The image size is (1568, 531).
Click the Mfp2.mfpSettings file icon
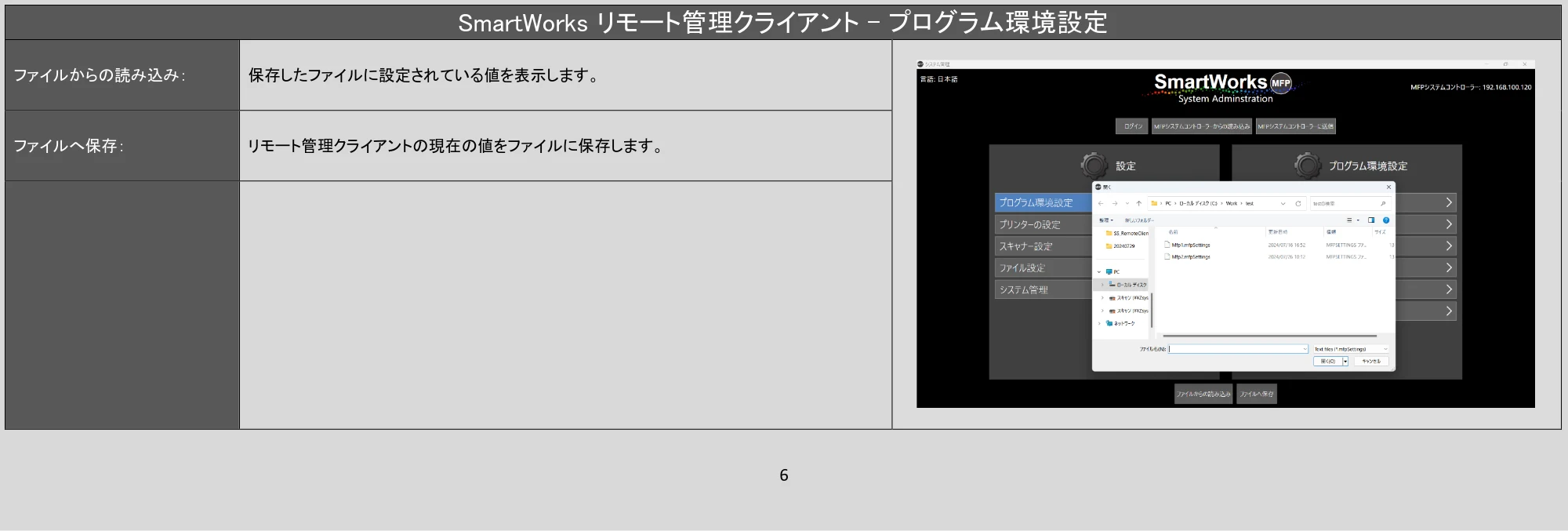click(x=1167, y=256)
